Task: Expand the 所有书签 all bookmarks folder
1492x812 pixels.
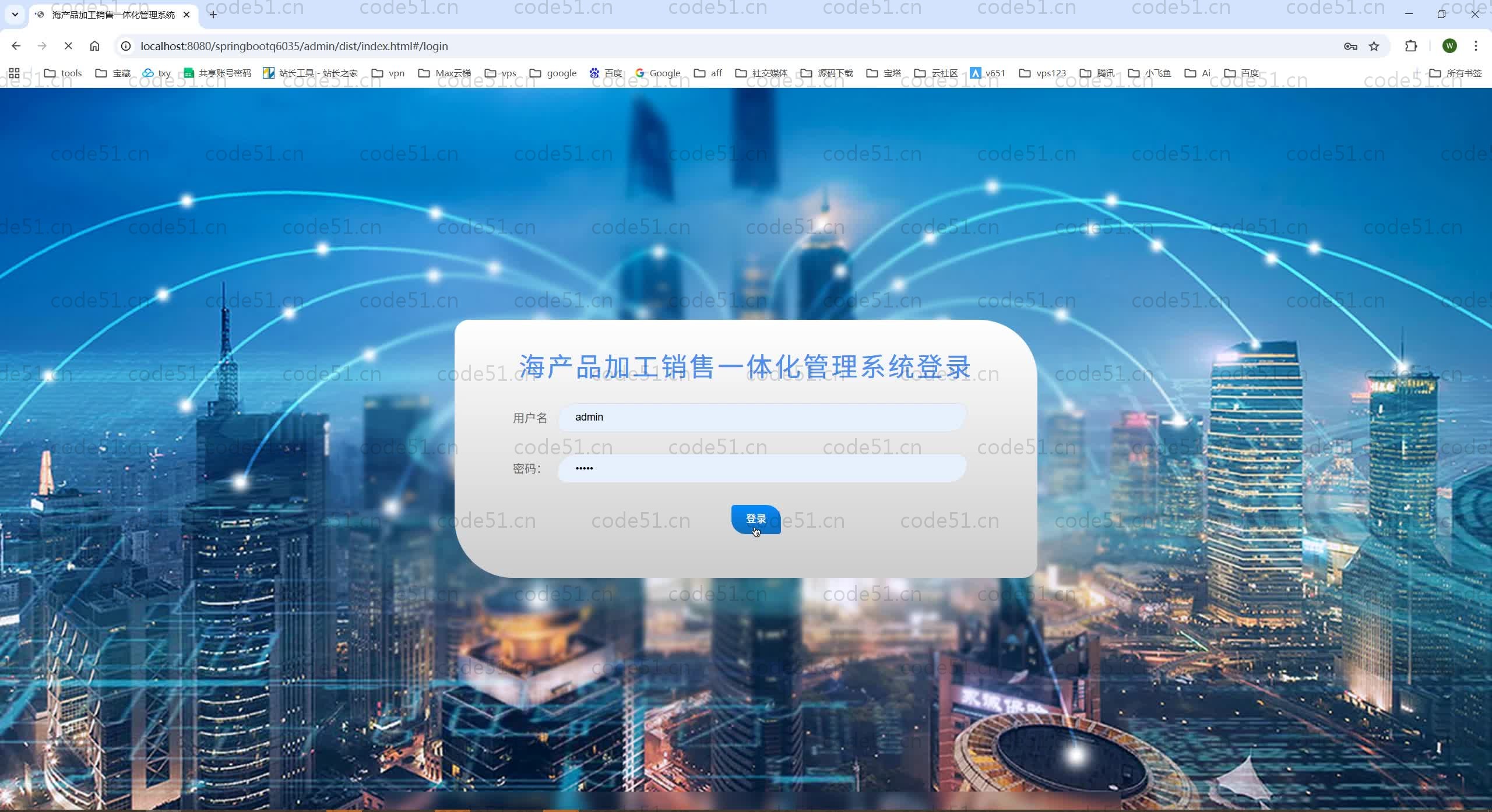Action: pos(1455,73)
